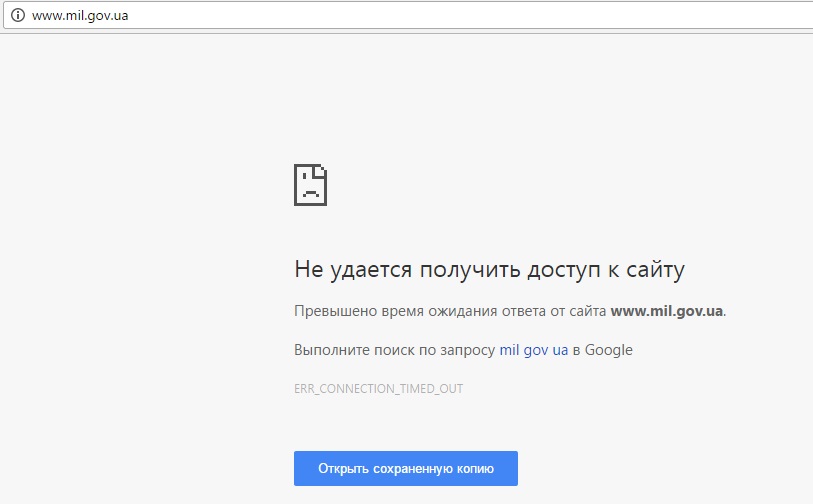Click the sad page error icon
Image resolution: width=813 pixels, height=504 pixels.
pyautogui.click(x=310, y=185)
